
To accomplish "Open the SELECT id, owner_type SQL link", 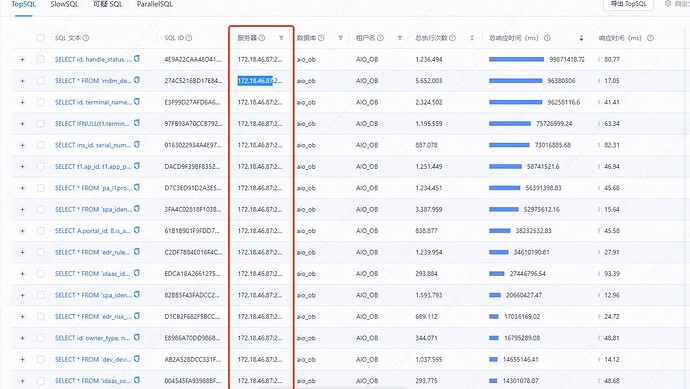I will pos(93,338).
